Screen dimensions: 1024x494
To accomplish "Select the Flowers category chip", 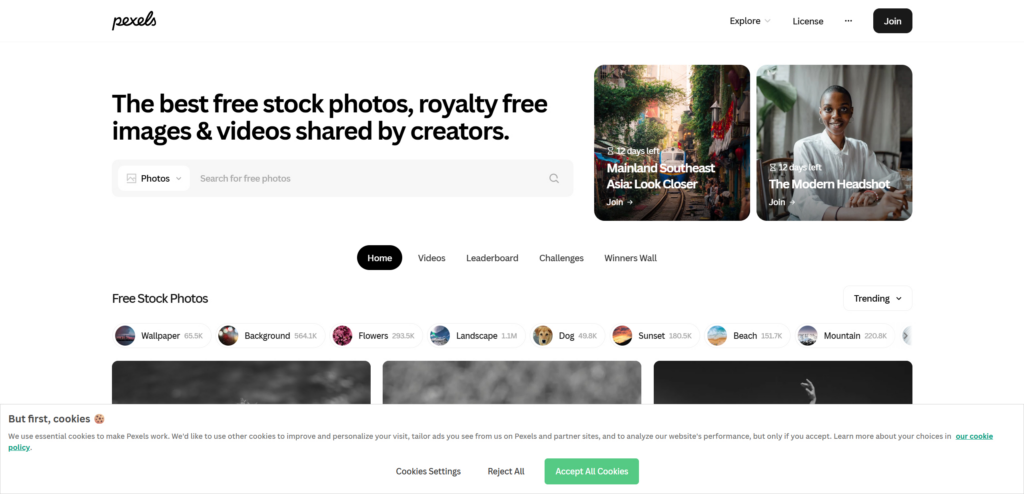I will (x=376, y=336).
